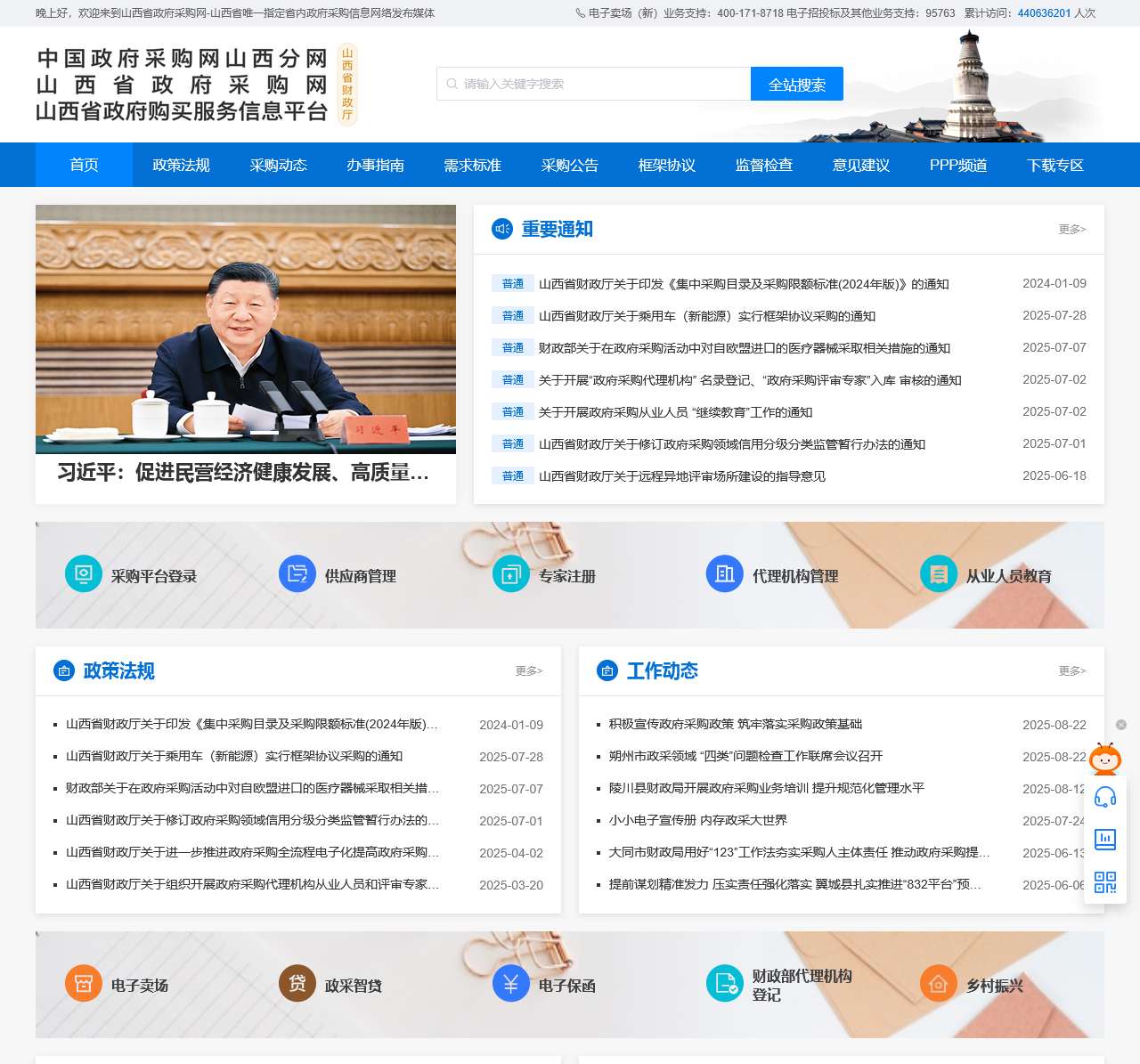Open 更多 link beside 政策法规
The height and width of the screenshot is (1064, 1140).
point(527,671)
